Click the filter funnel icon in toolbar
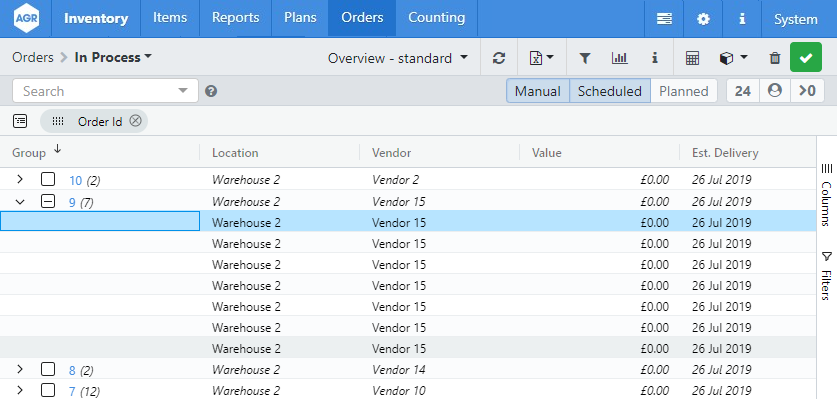 pos(585,58)
